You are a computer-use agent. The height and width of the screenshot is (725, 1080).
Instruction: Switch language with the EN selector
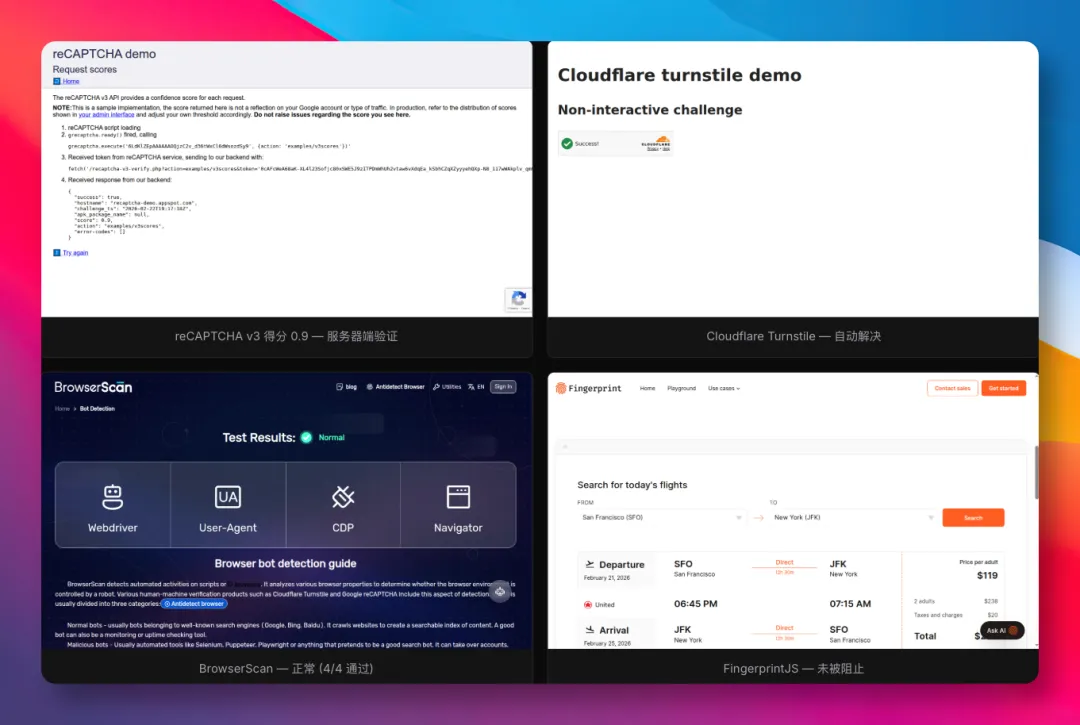(476, 387)
